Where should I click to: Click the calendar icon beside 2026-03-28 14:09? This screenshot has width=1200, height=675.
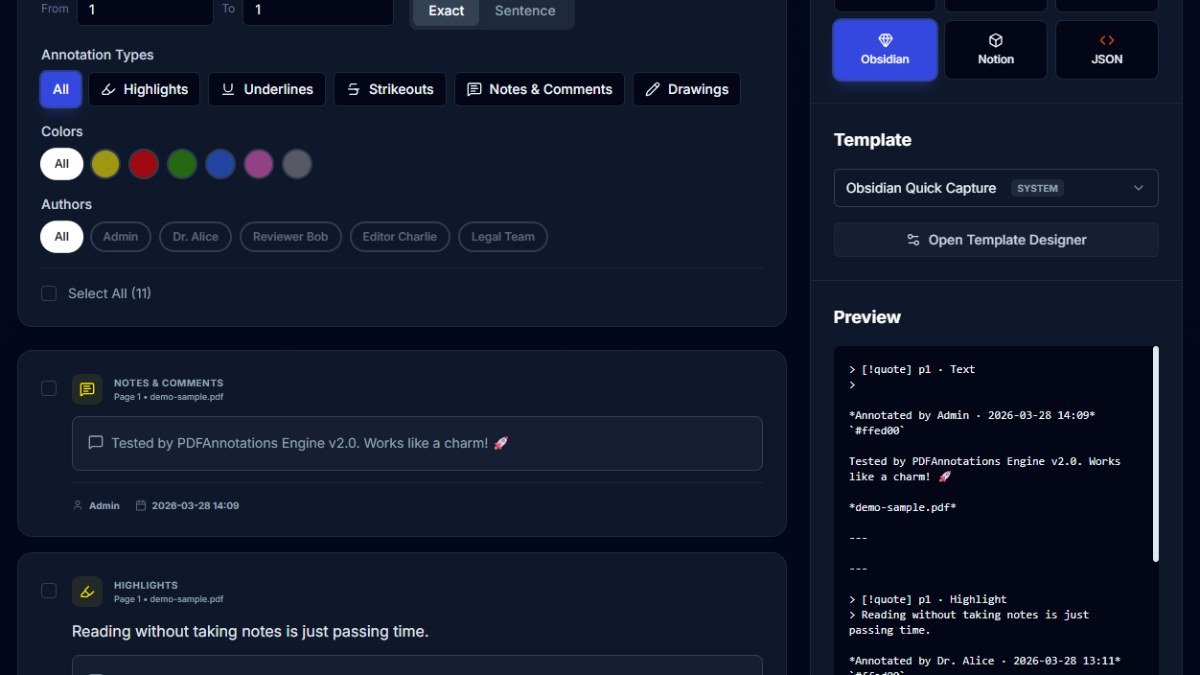(141, 506)
